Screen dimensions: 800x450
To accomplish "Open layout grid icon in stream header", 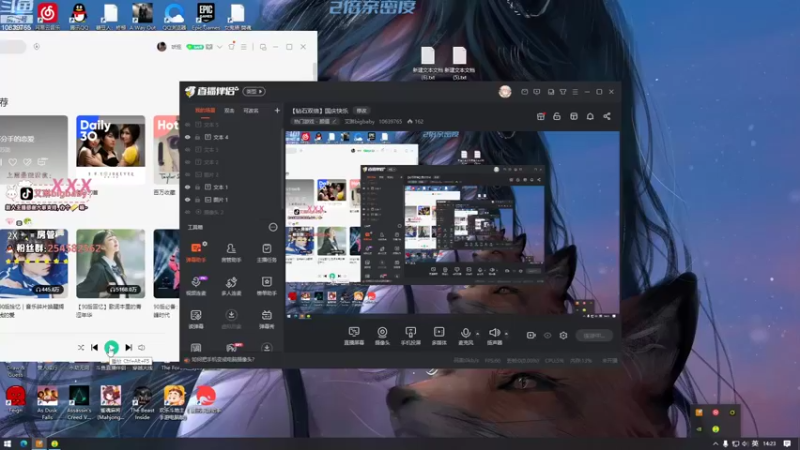I will click(x=573, y=116).
